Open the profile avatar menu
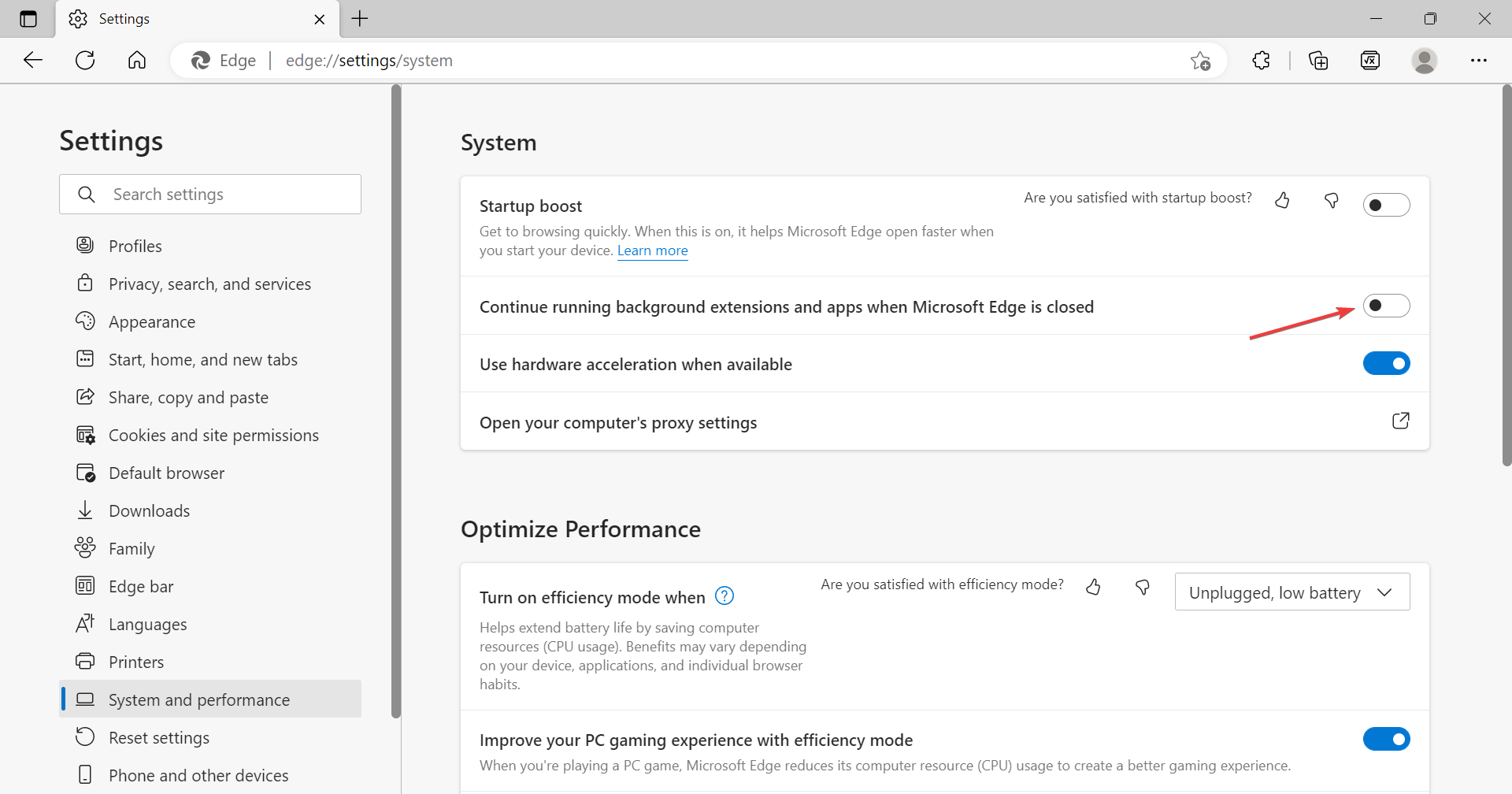Viewport: 1512px width, 794px height. (1425, 60)
